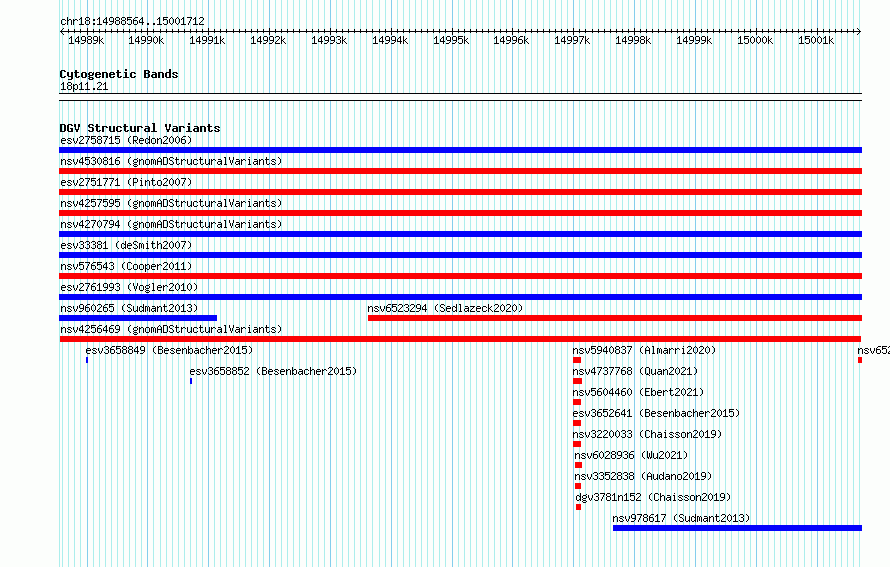Open esv2761993 (Vogler2010) variant

(x=129, y=287)
